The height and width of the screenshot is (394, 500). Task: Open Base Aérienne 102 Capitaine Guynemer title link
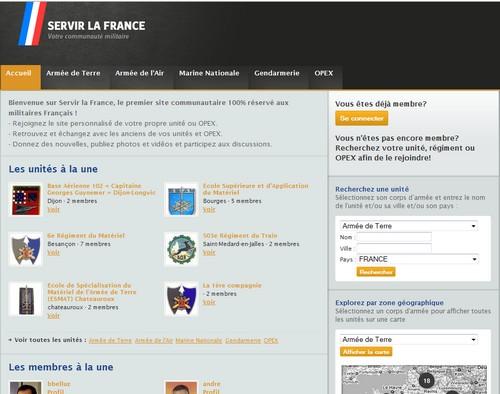pos(101,189)
